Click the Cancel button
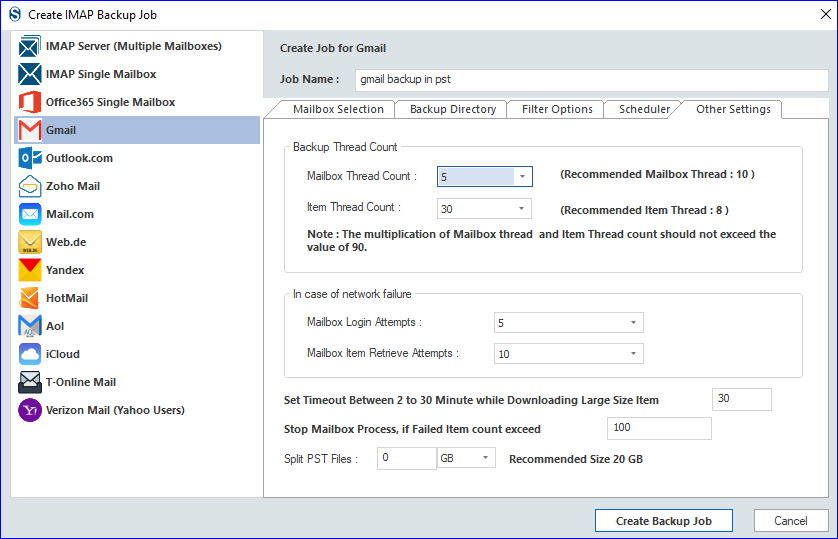 [x=791, y=521]
